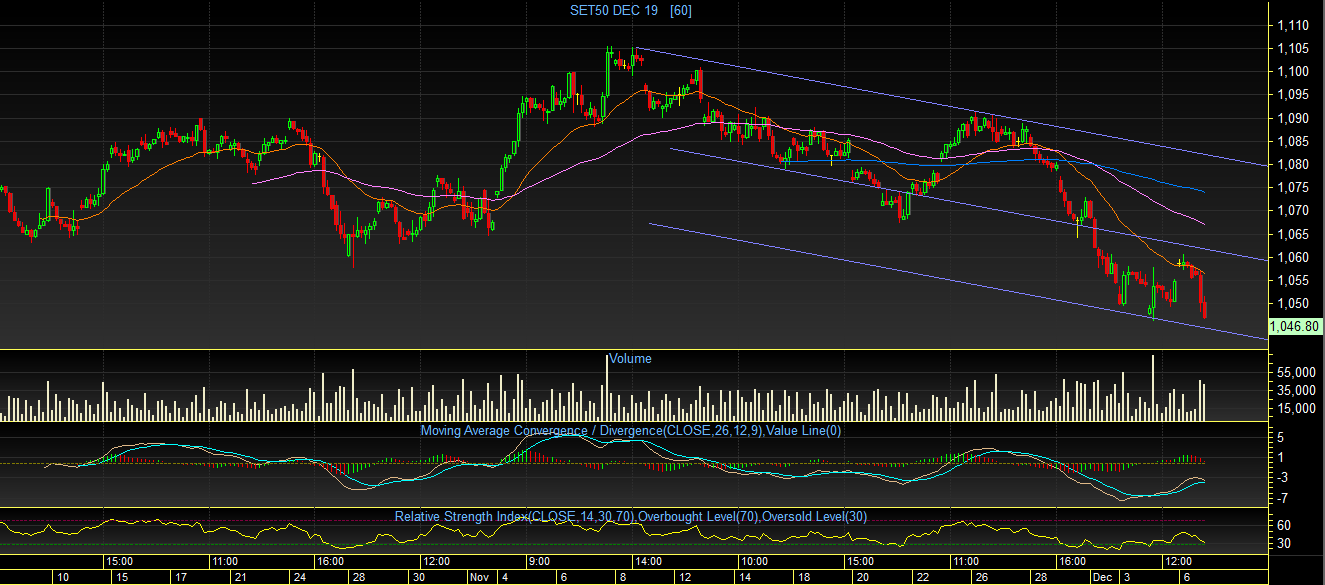The width and height of the screenshot is (1325, 585).
Task: Click the date label 10 on the axis
Action: (x=62, y=577)
